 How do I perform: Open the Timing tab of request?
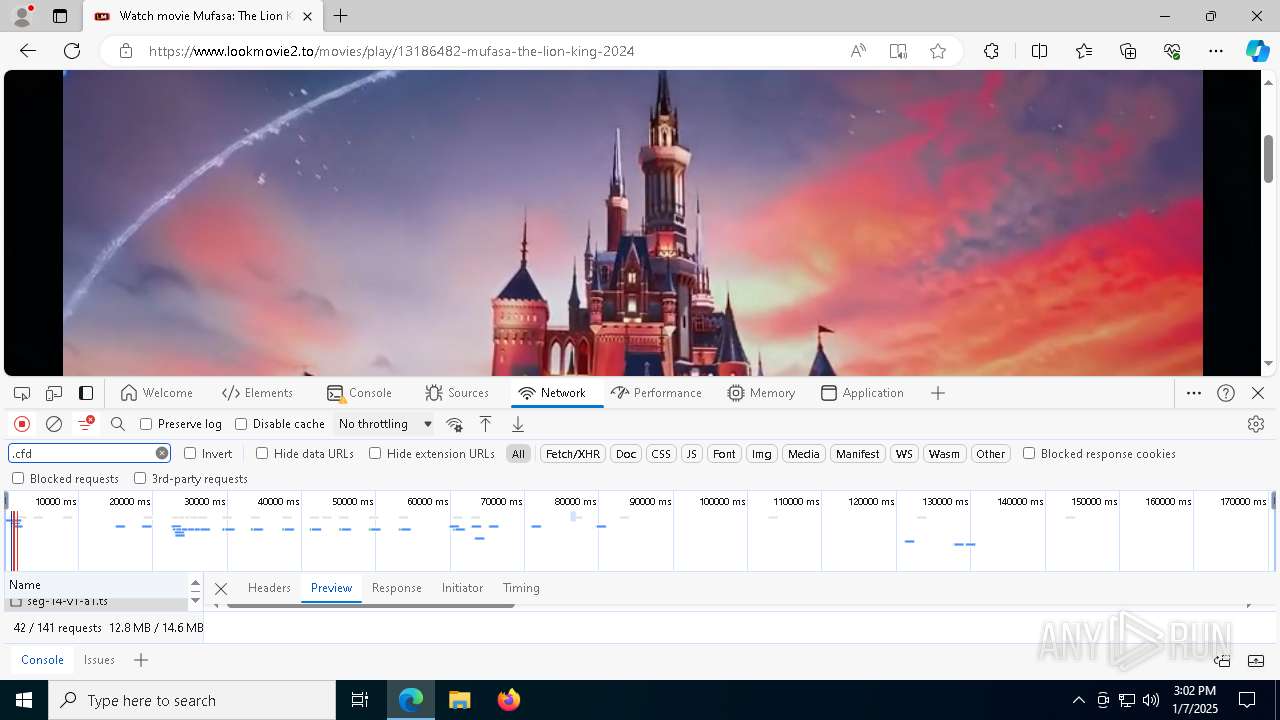[521, 588]
